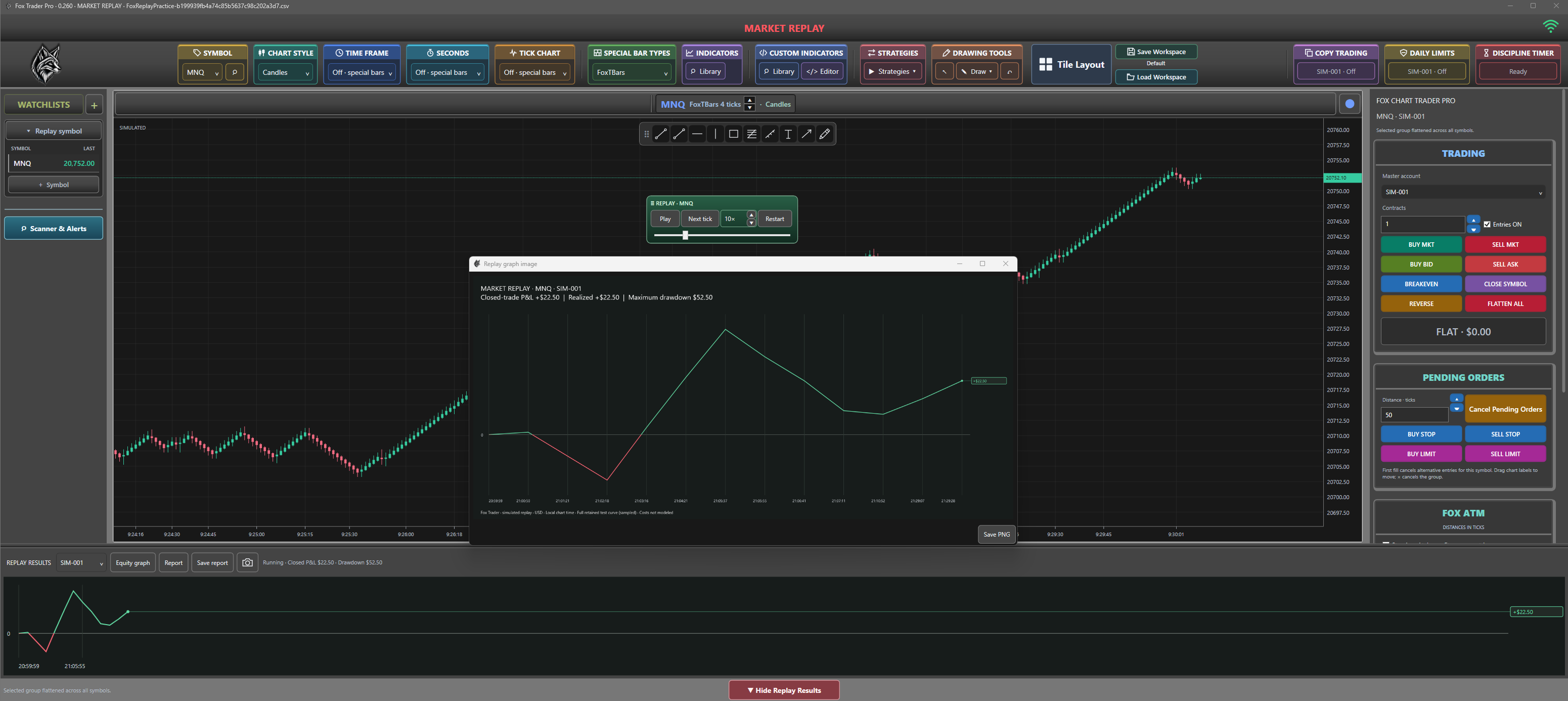
Task: Select the rectangle drawing tool
Action: pyautogui.click(x=734, y=134)
